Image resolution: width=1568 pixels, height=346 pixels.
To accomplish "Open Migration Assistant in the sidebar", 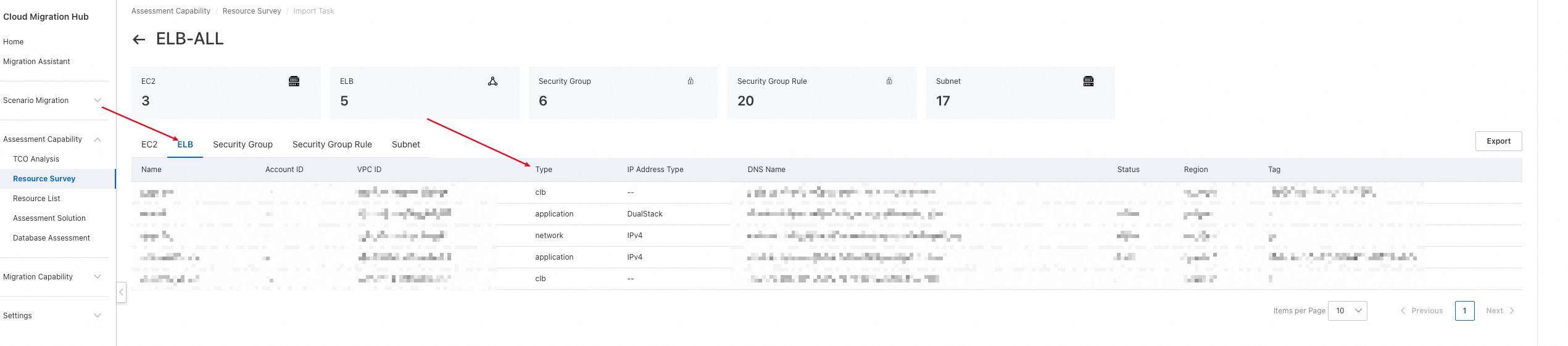I will click(36, 62).
